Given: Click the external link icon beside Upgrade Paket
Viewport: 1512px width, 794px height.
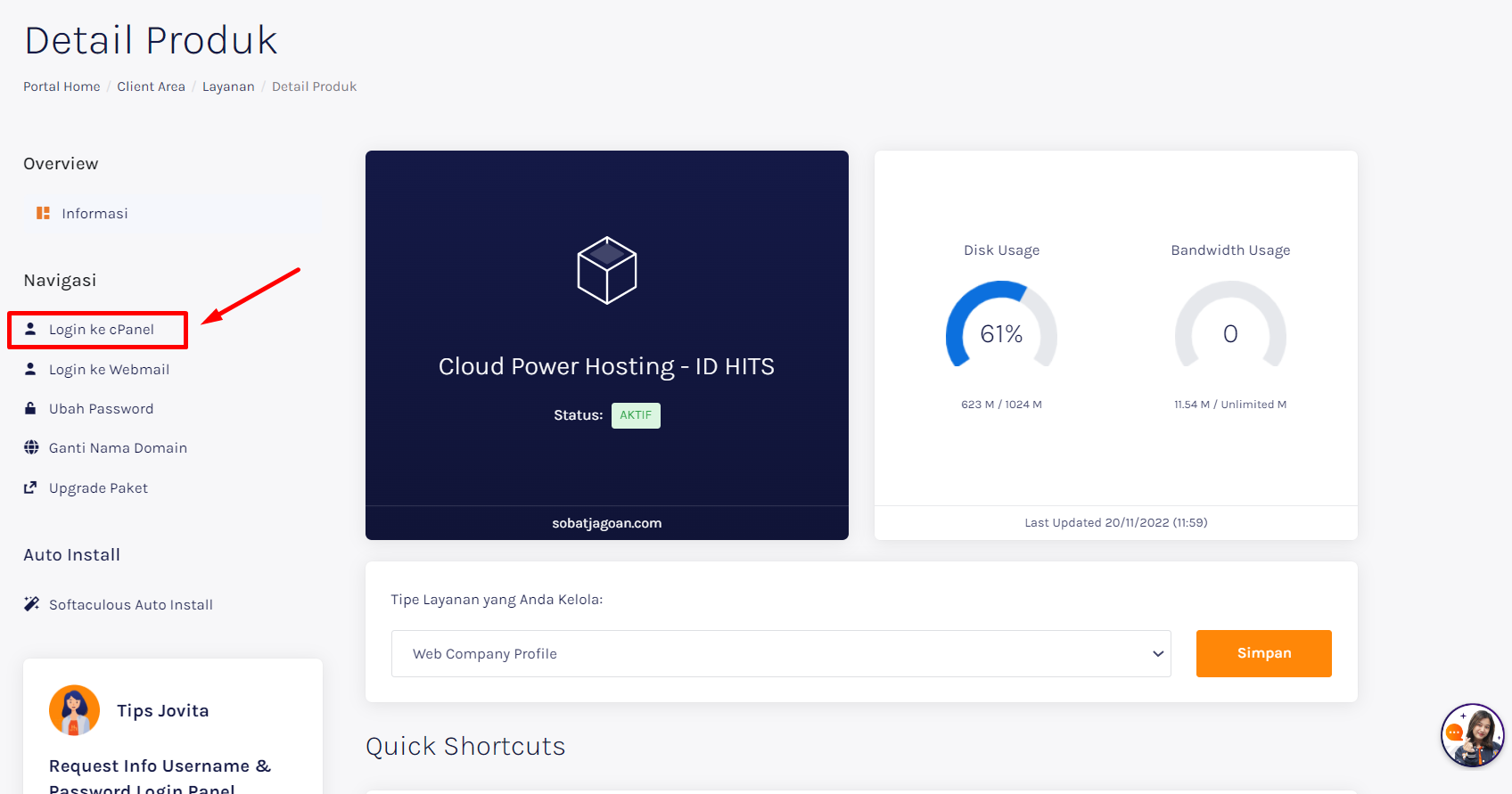Looking at the screenshot, I should [x=30, y=487].
